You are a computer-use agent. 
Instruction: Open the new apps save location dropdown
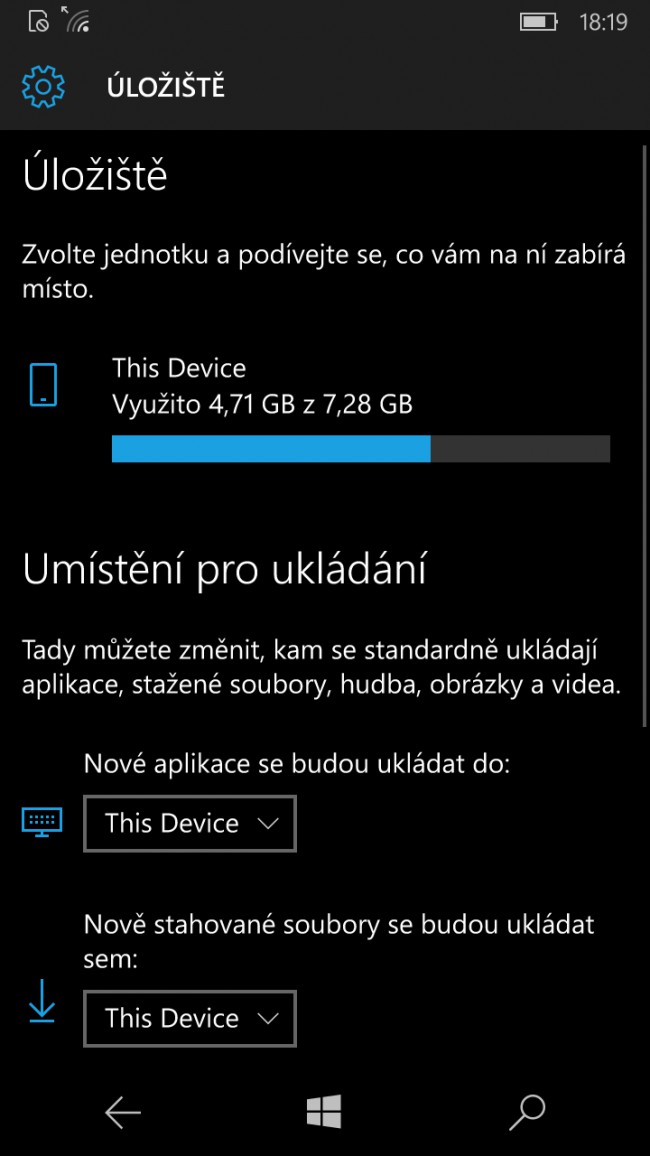(x=190, y=824)
